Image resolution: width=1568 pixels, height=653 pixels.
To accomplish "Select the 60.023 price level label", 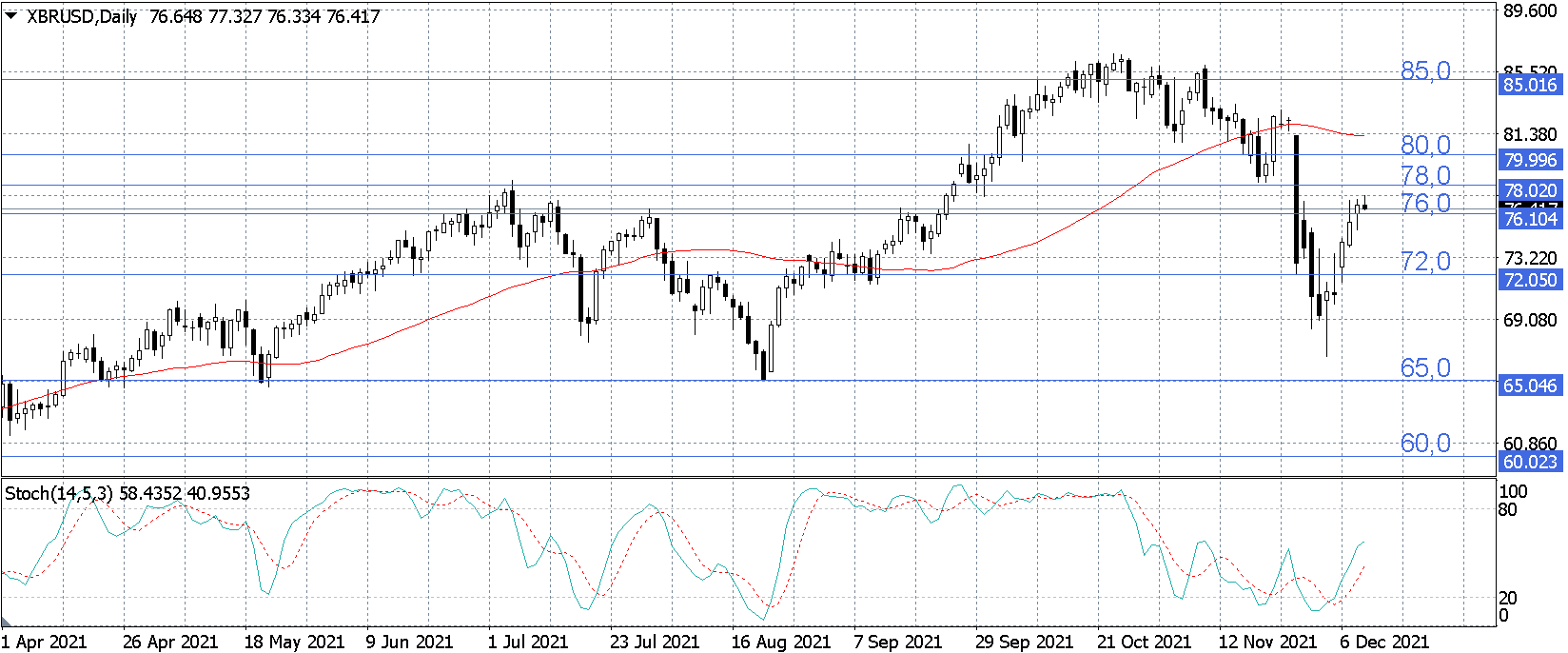I will click(x=1529, y=462).
